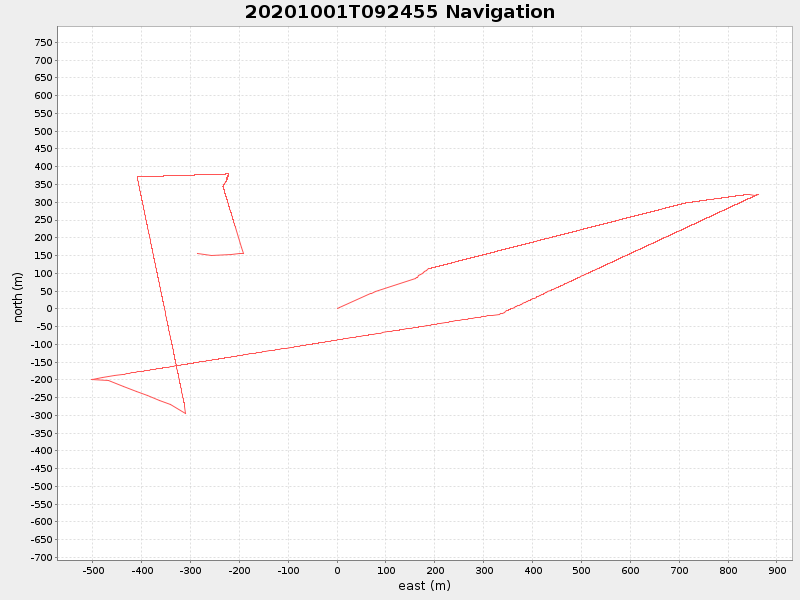
Task: Select the -50 north axis label
Action: [44, 326]
